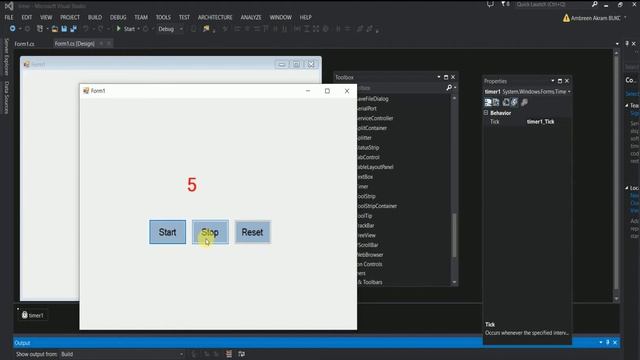Open the ARCHITECTURE menu
This screenshot has height=360, width=640.
tap(215, 17)
